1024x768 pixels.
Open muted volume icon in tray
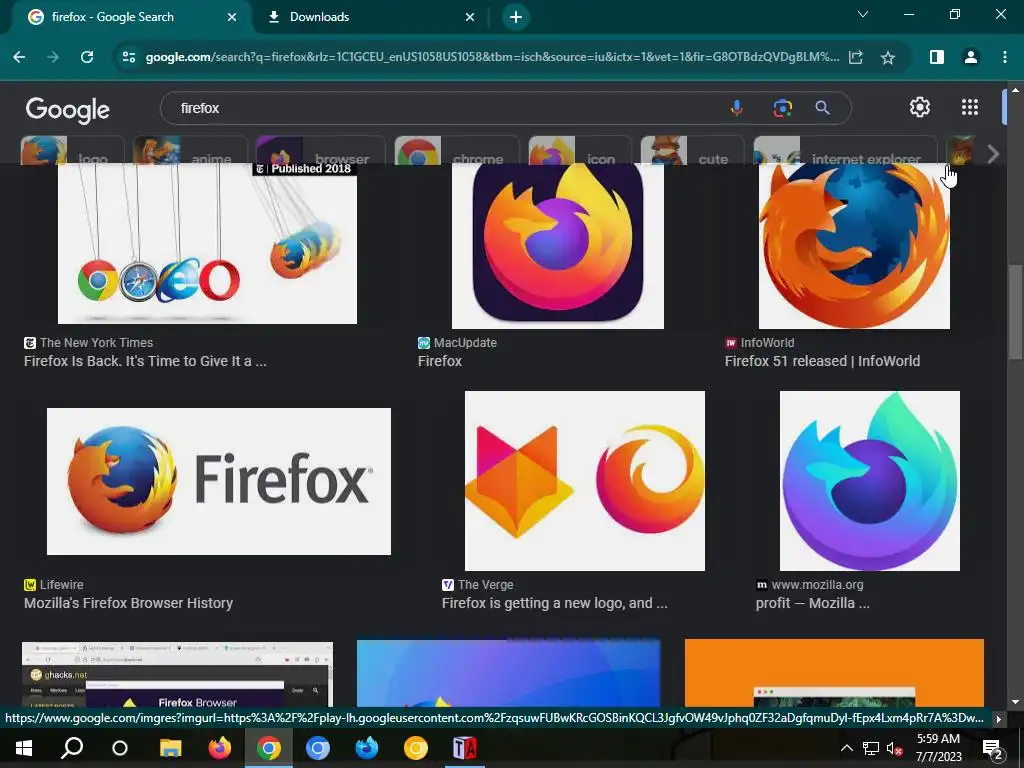895,748
